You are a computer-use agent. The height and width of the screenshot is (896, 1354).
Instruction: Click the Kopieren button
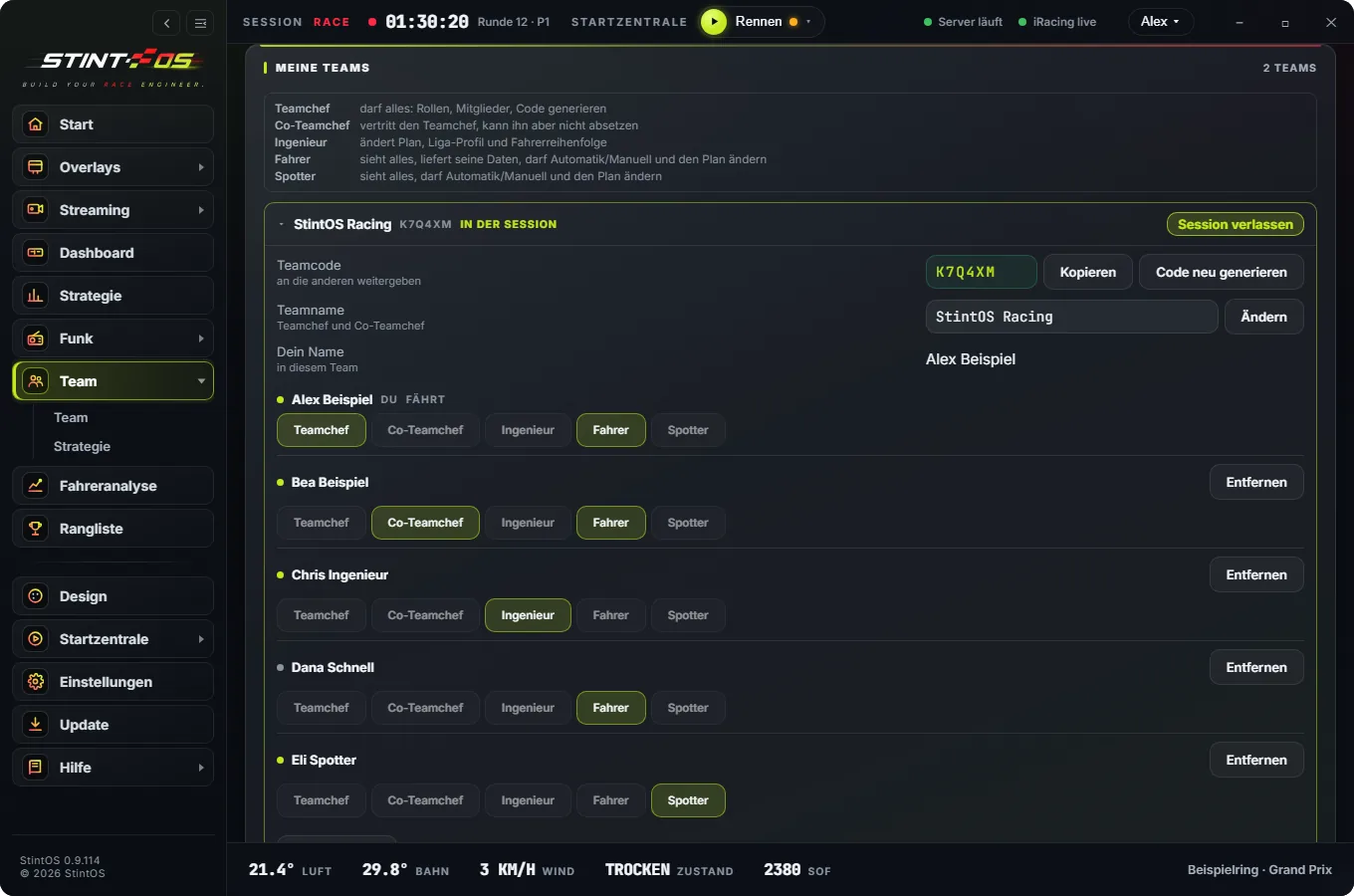click(x=1087, y=272)
